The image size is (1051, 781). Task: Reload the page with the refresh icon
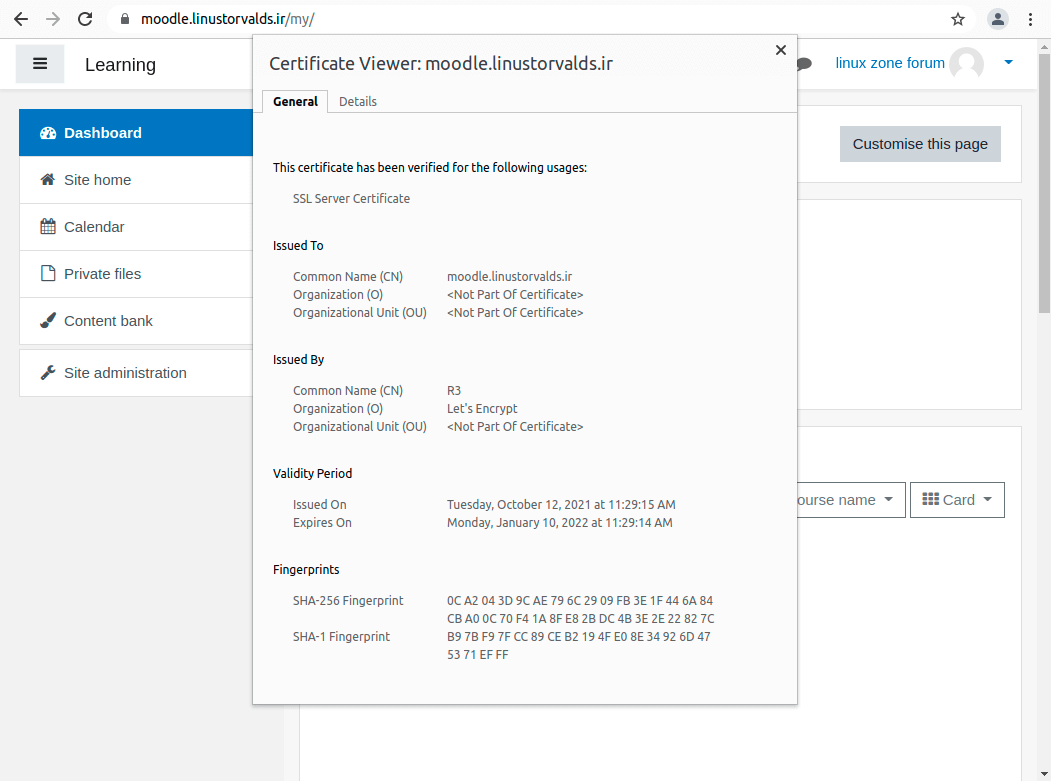[85, 19]
